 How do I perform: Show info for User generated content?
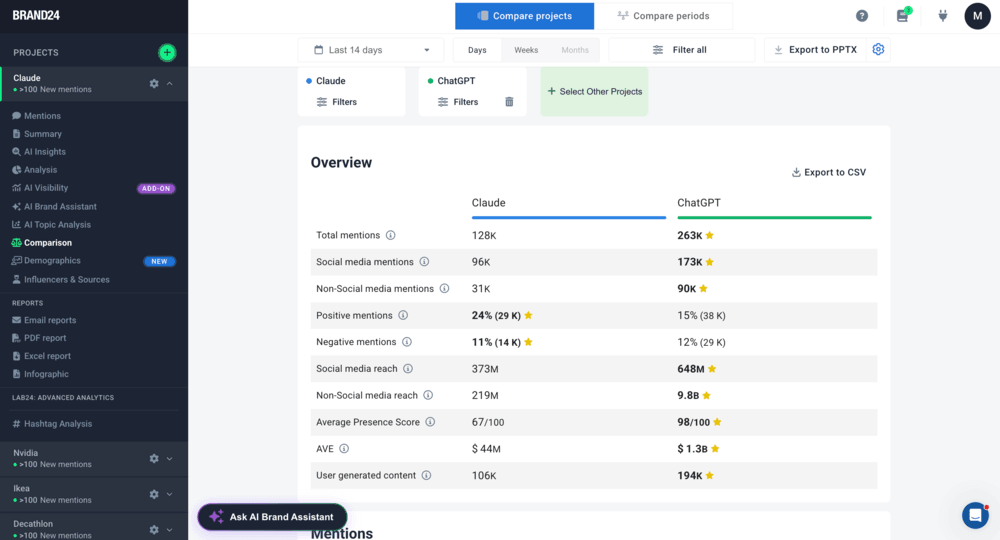point(427,476)
